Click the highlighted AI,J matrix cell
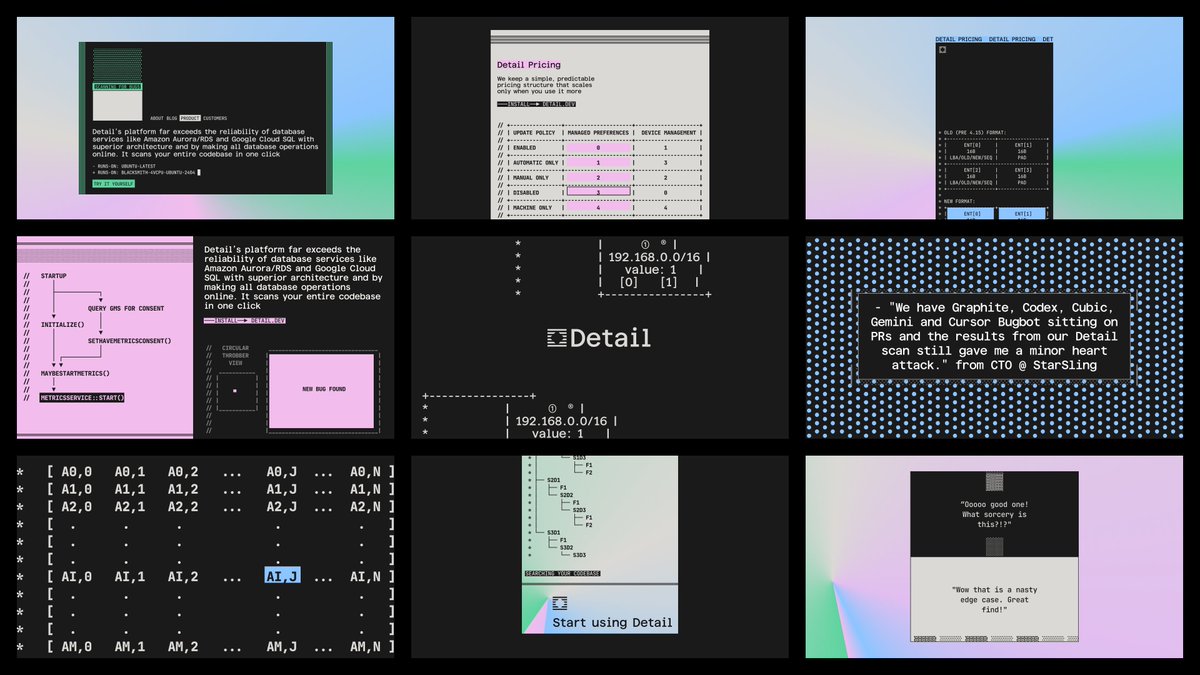This screenshot has height=675, width=1200. tap(283, 576)
